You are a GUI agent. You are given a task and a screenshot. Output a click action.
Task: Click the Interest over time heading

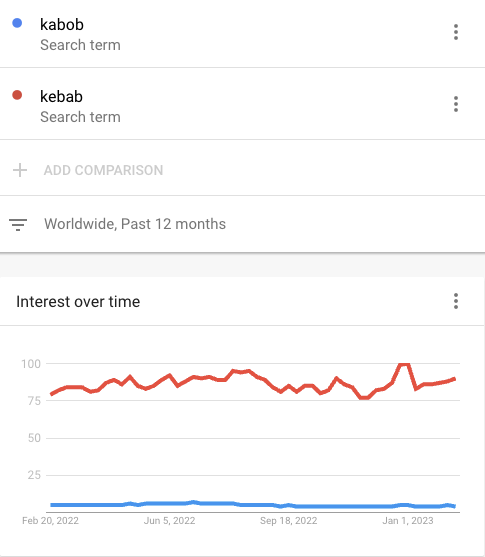click(78, 302)
